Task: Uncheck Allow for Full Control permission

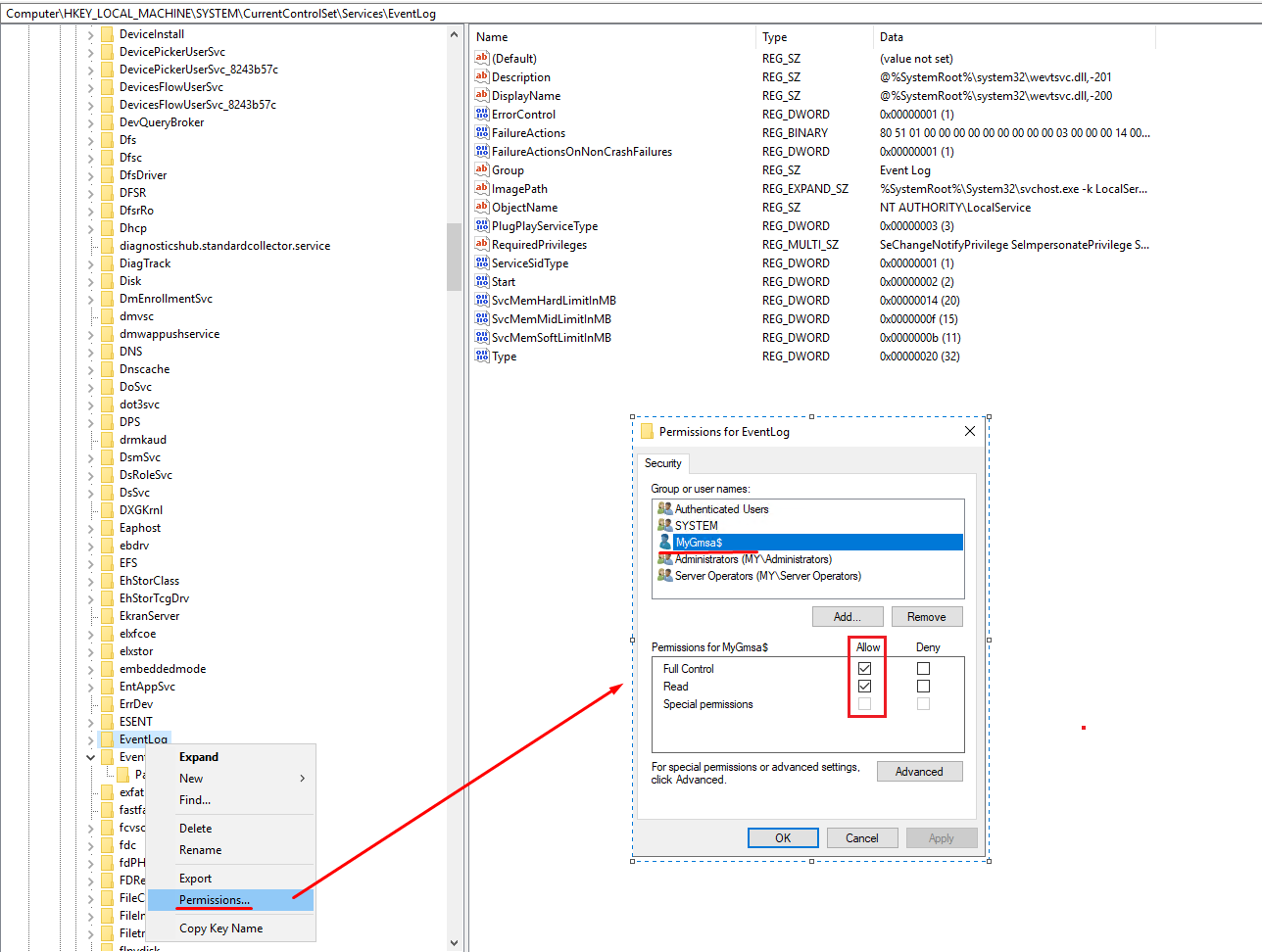Action: point(864,669)
